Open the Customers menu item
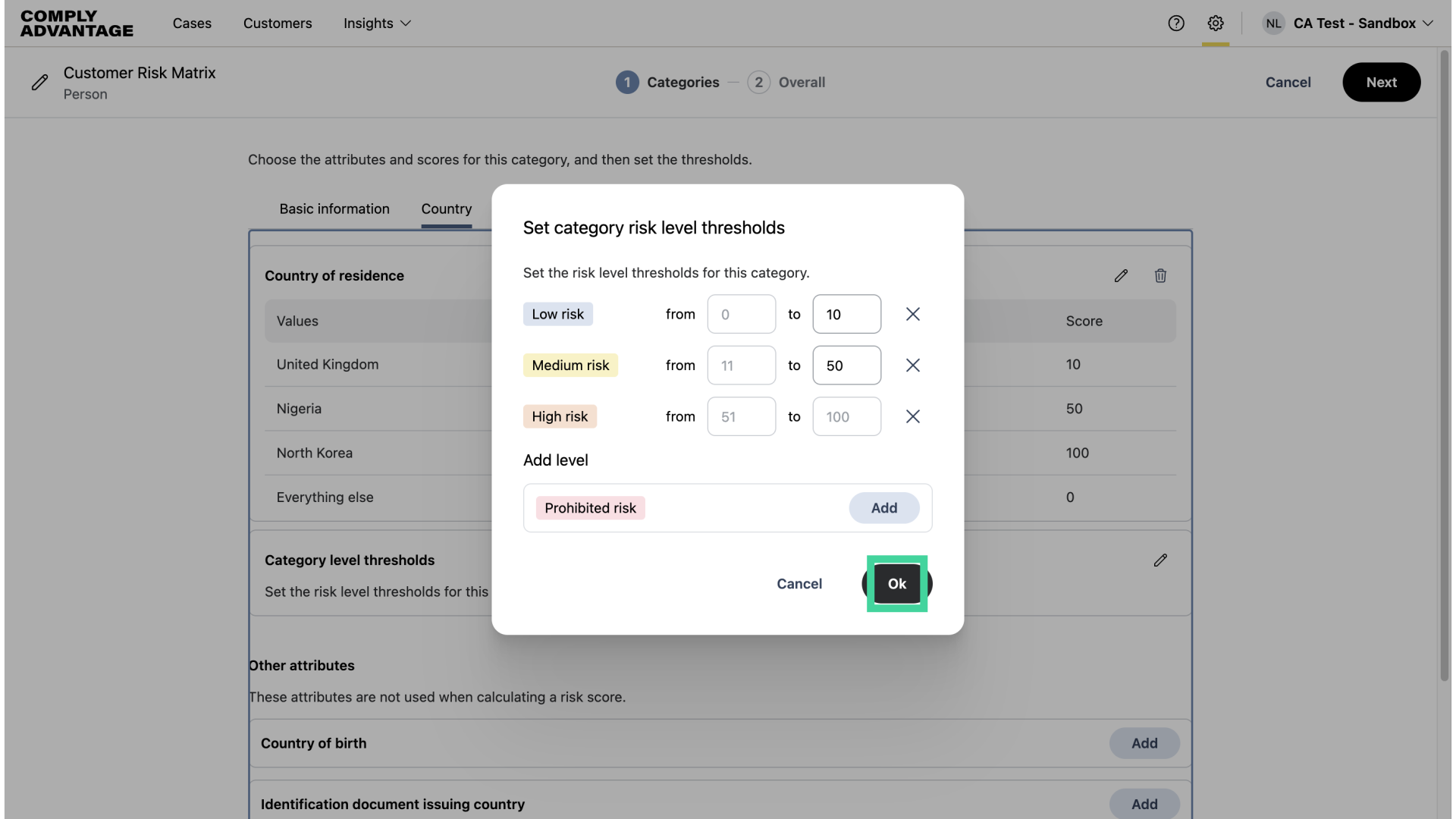This screenshot has width=1456, height=819. pyautogui.click(x=278, y=24)
